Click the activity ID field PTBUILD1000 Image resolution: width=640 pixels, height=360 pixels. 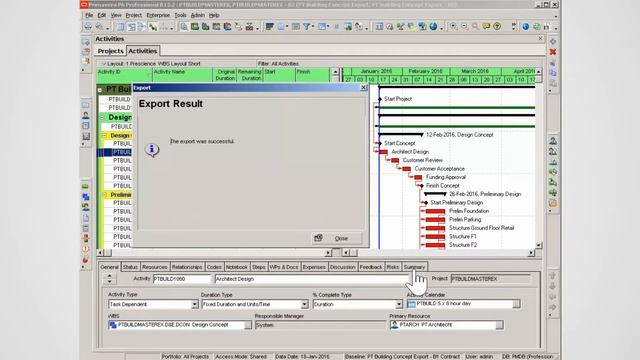tap(182, 279)
